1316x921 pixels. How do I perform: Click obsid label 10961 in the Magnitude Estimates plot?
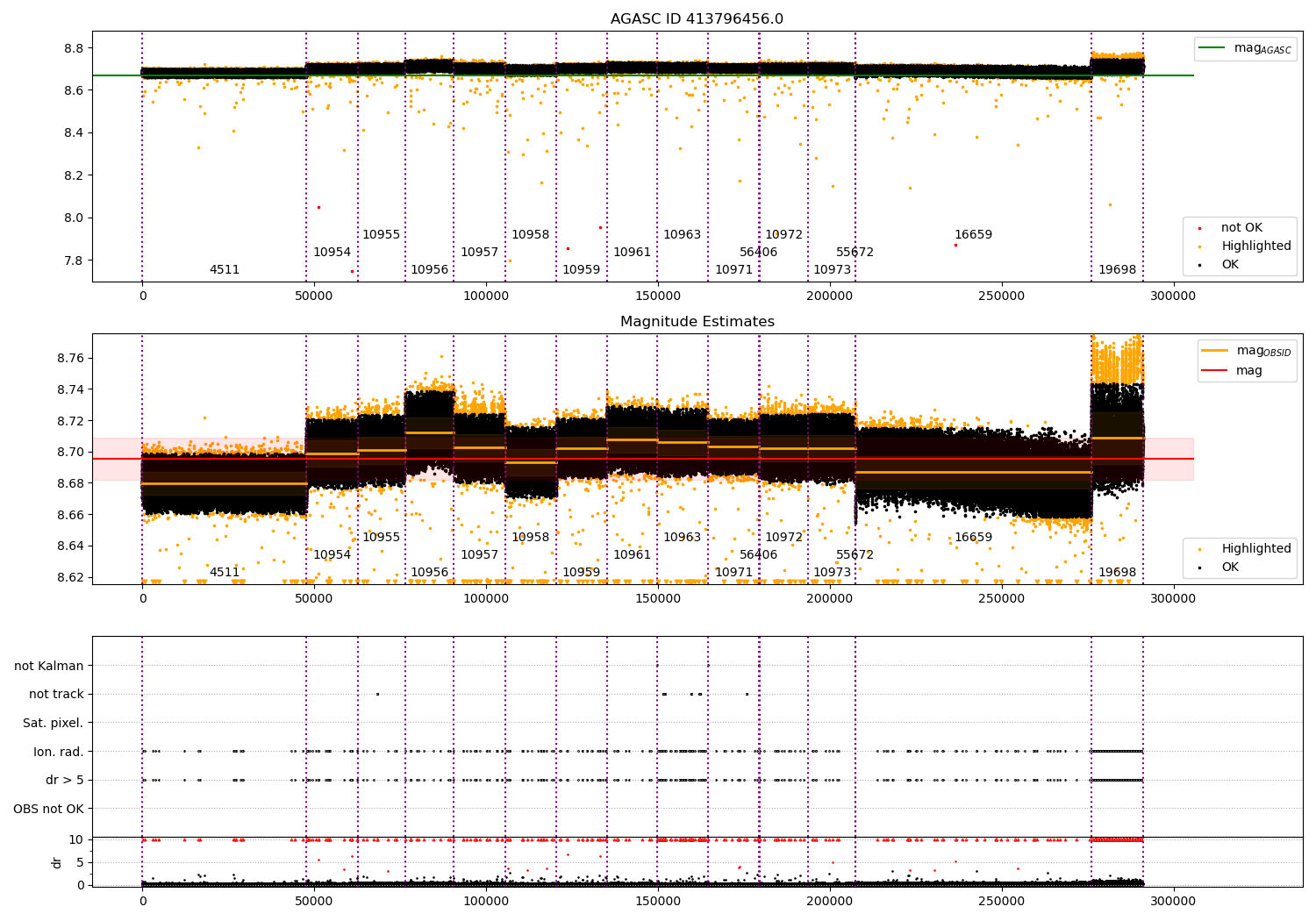point(632,555)
